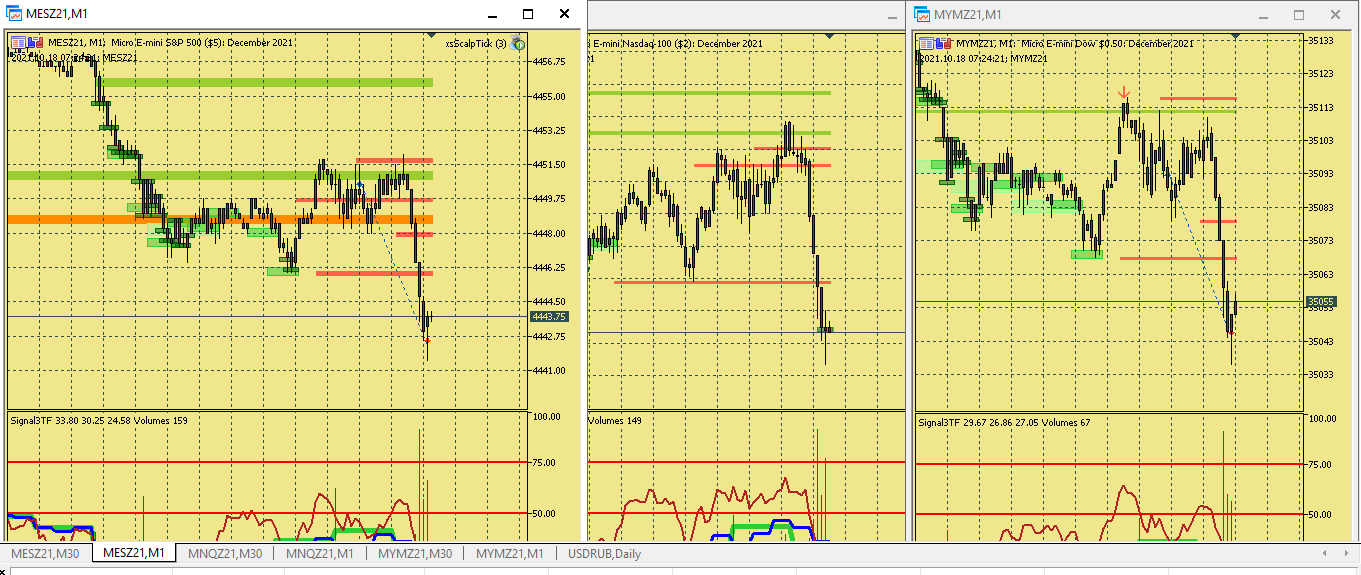The image size is (1361, 575).
Task: Click the buy/sell one-click trading icon in MESZ21 chart
Action: tap(34, 42)
